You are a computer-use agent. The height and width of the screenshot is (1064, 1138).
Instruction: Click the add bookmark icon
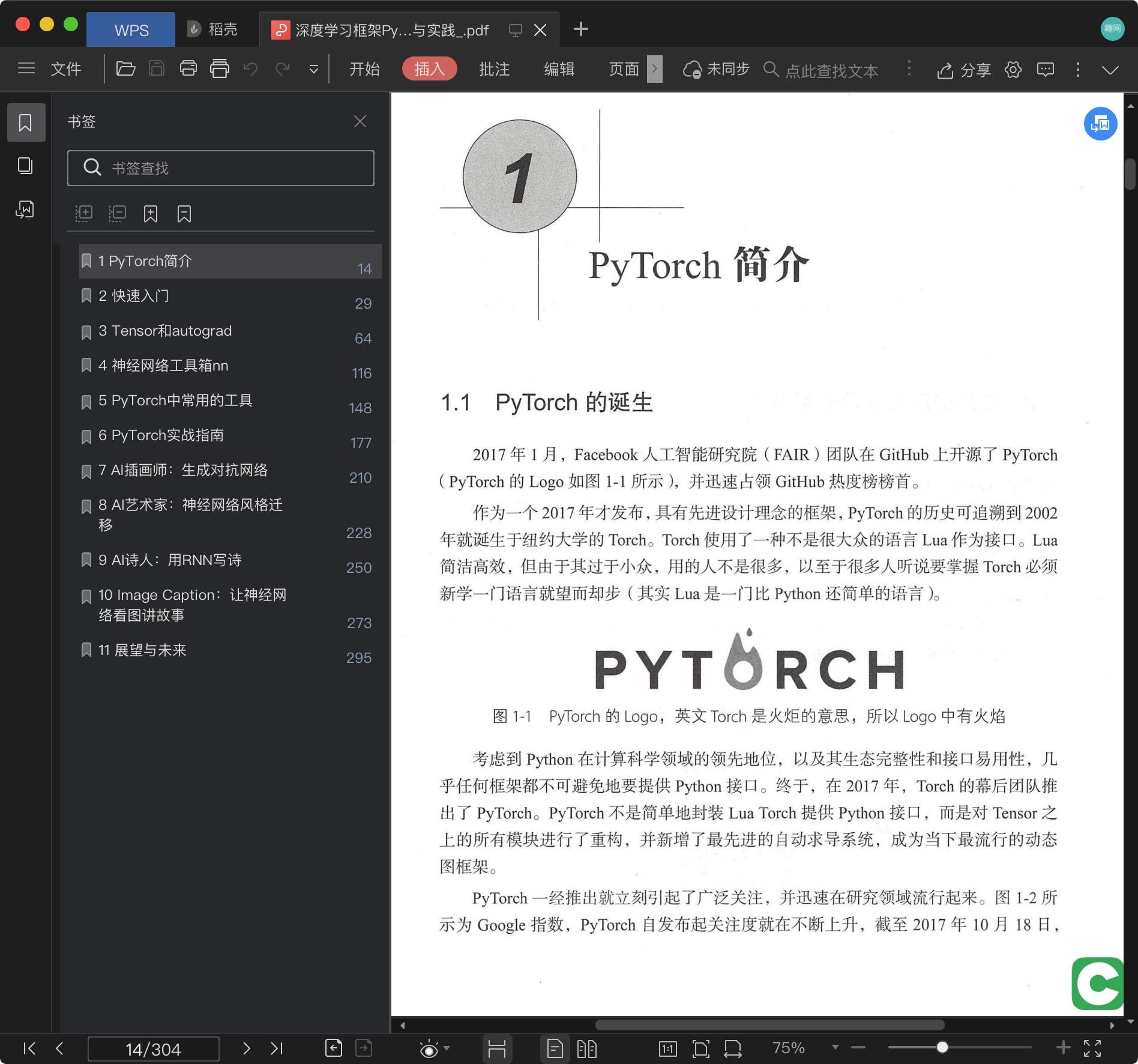point(151,214)
